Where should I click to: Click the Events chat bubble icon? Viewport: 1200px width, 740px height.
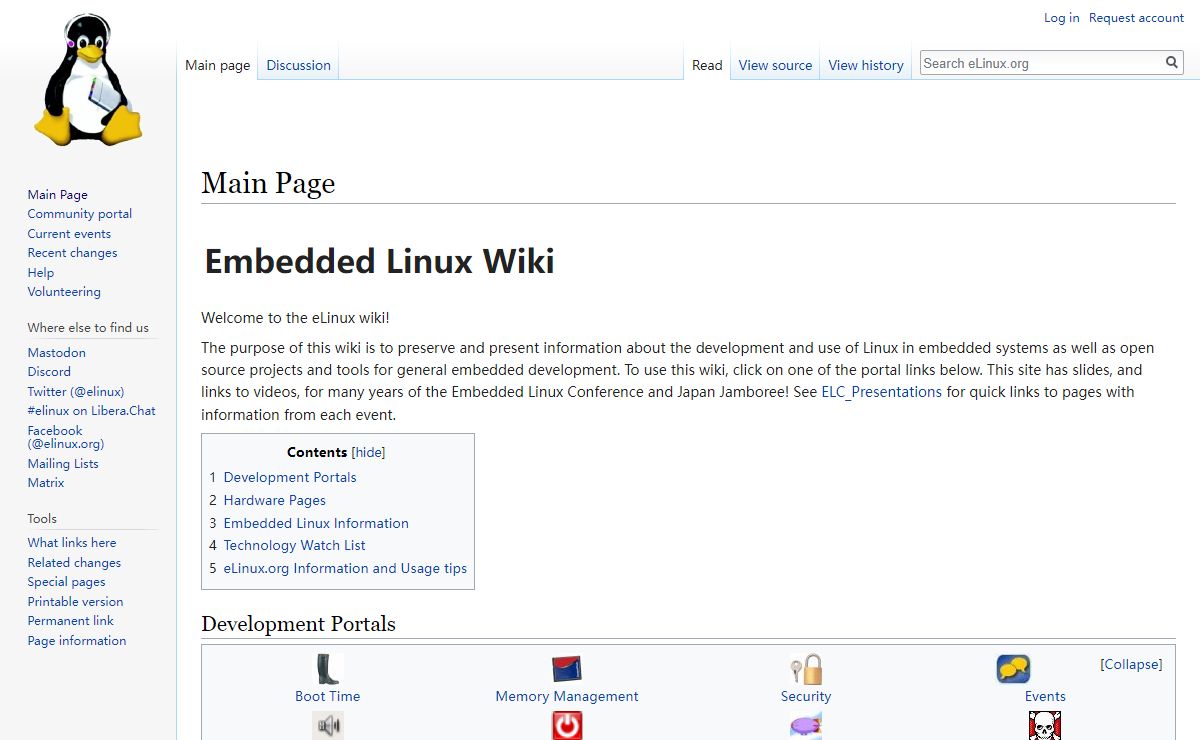point(1013,669)
